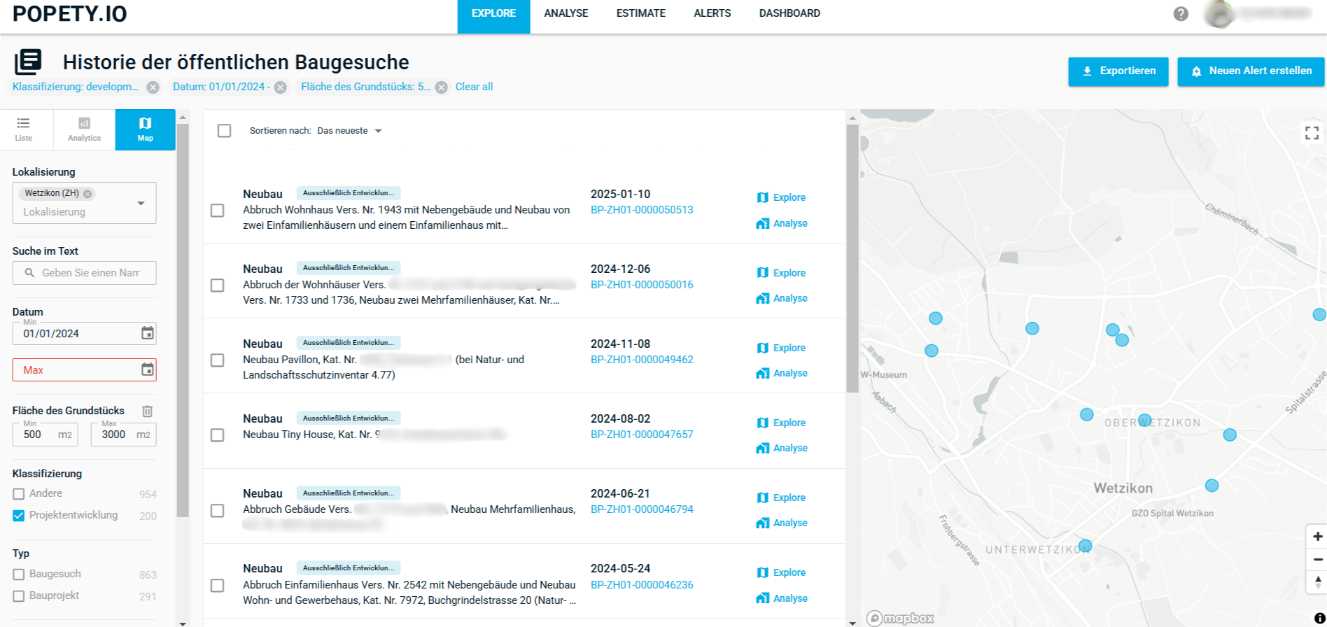Click the help question mark icon
This screenshot has height=627, width=1327.
pos(1181,14)
